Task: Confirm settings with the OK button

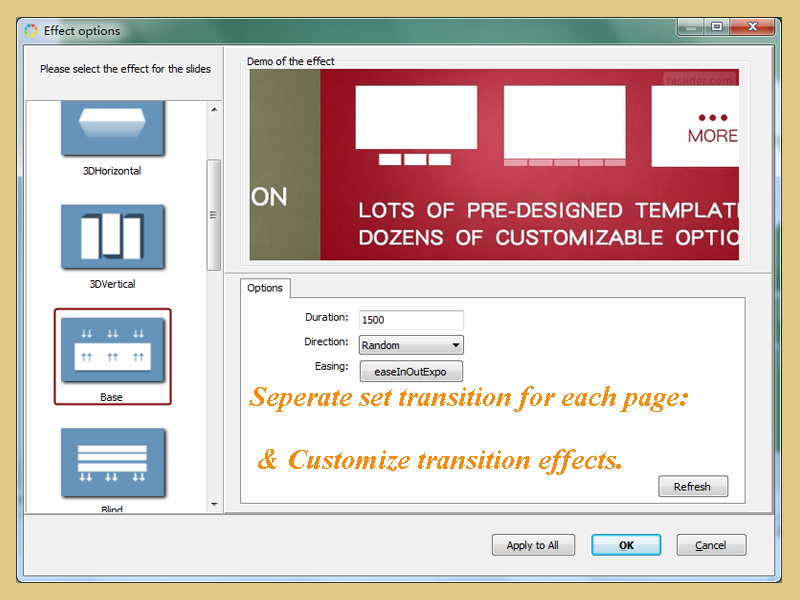Action: point(626,545)
